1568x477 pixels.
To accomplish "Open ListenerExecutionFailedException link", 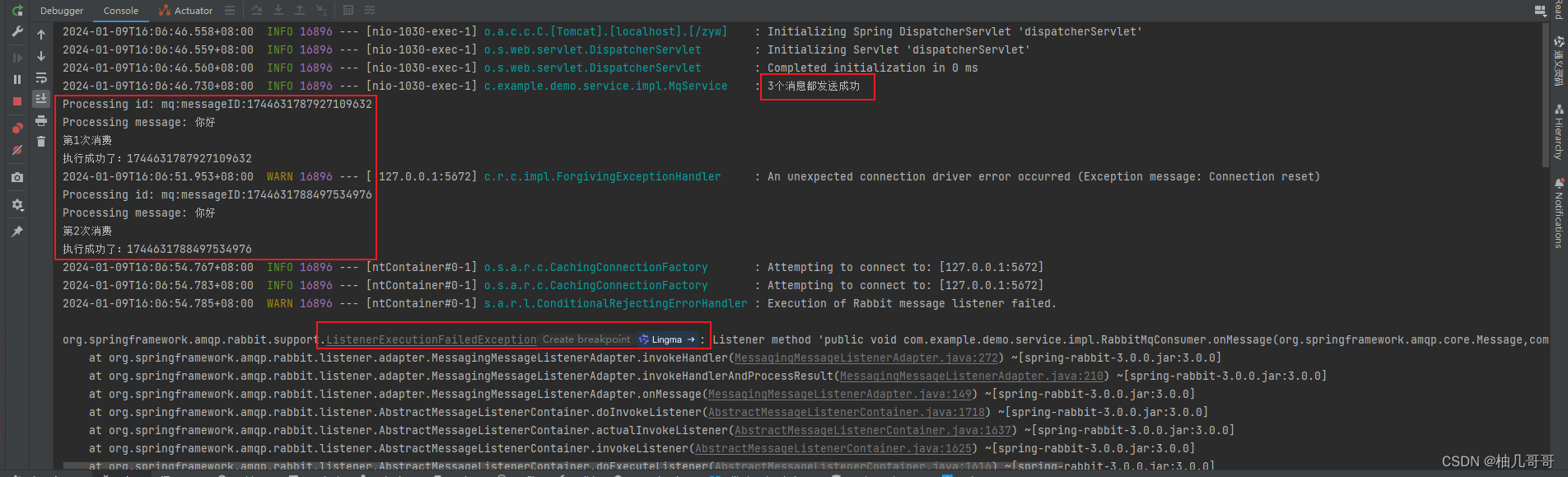I will (x=432, y=339).
